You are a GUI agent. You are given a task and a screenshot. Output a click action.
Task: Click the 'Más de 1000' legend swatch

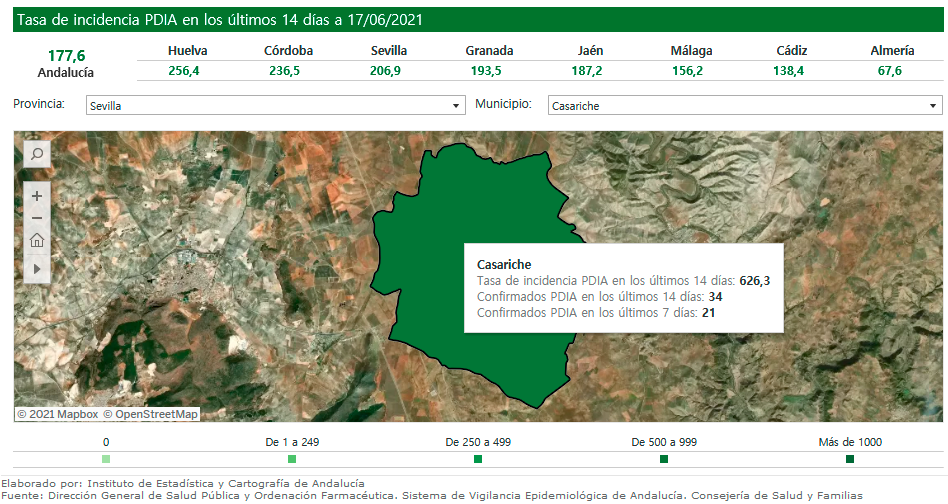pos(850,459)
